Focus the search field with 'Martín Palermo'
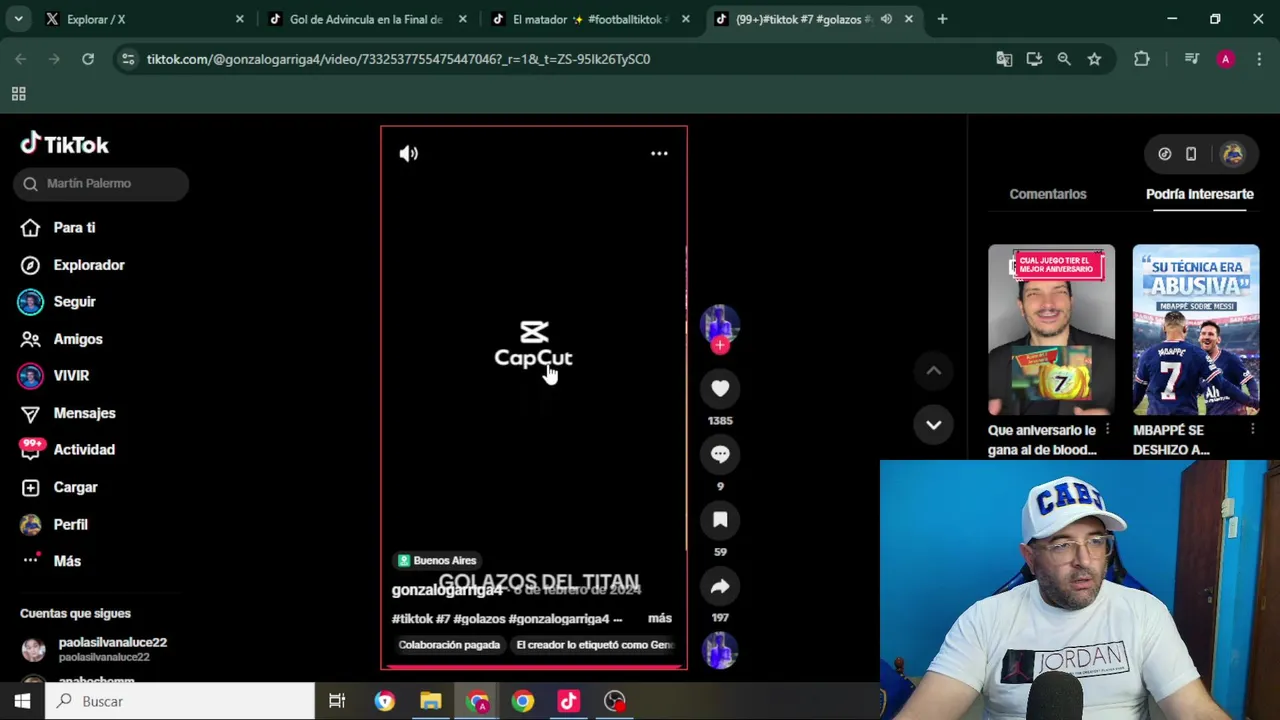The image size is (1280, 720). point(101,183)
